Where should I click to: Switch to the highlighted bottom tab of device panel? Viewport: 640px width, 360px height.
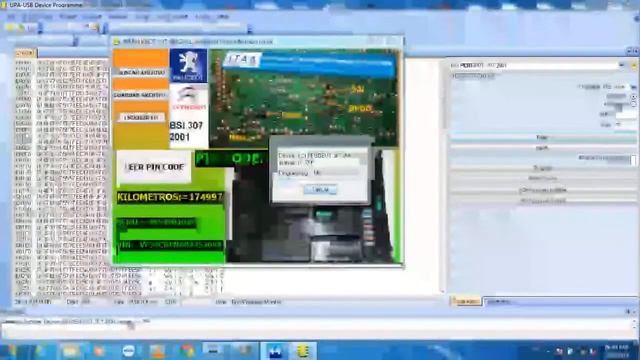click(466, 302)
